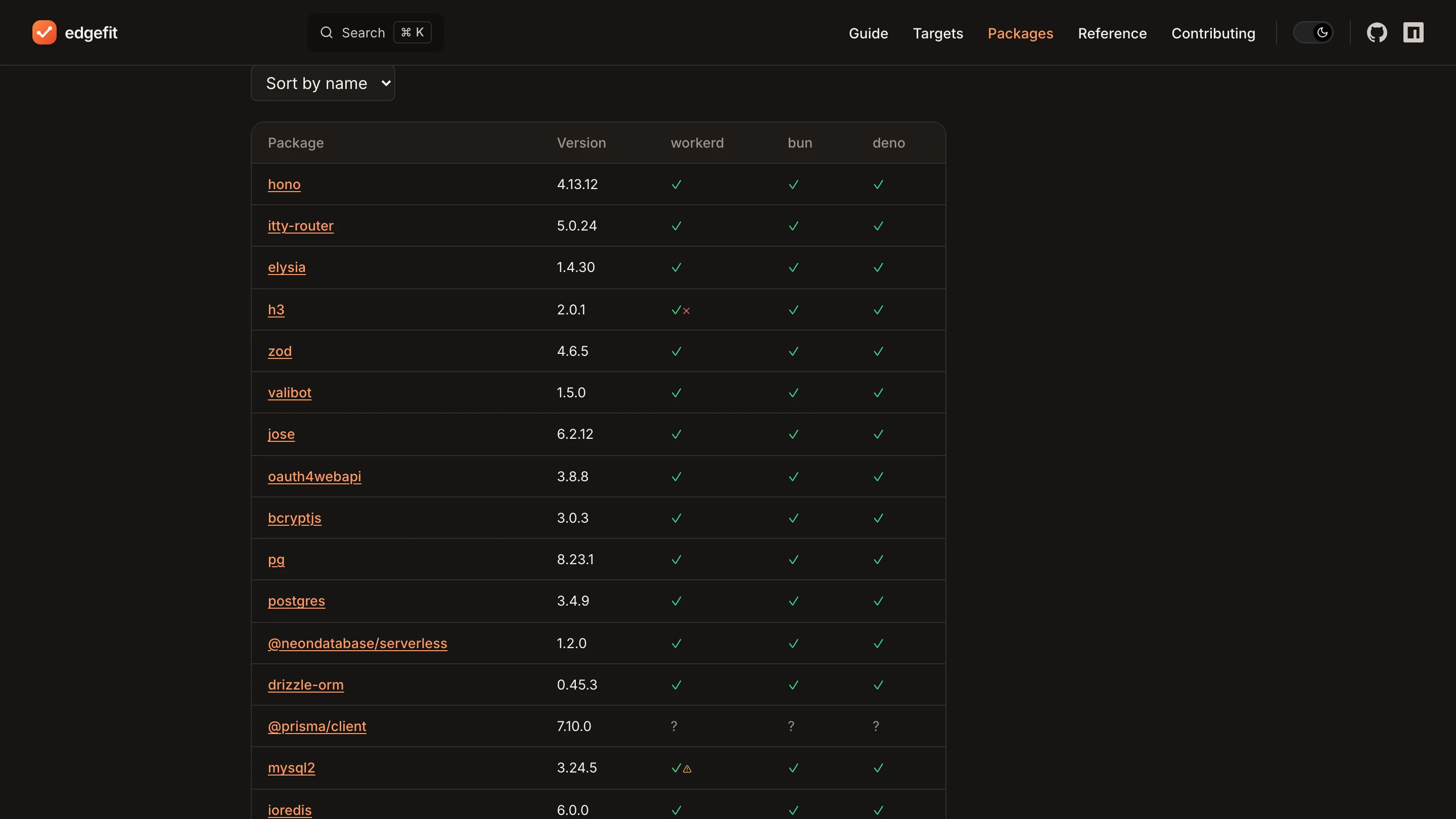This screenshot has width=1456, height=819.
Task: Click the @prisma/client workerd question mark
Action: [674, 726]
